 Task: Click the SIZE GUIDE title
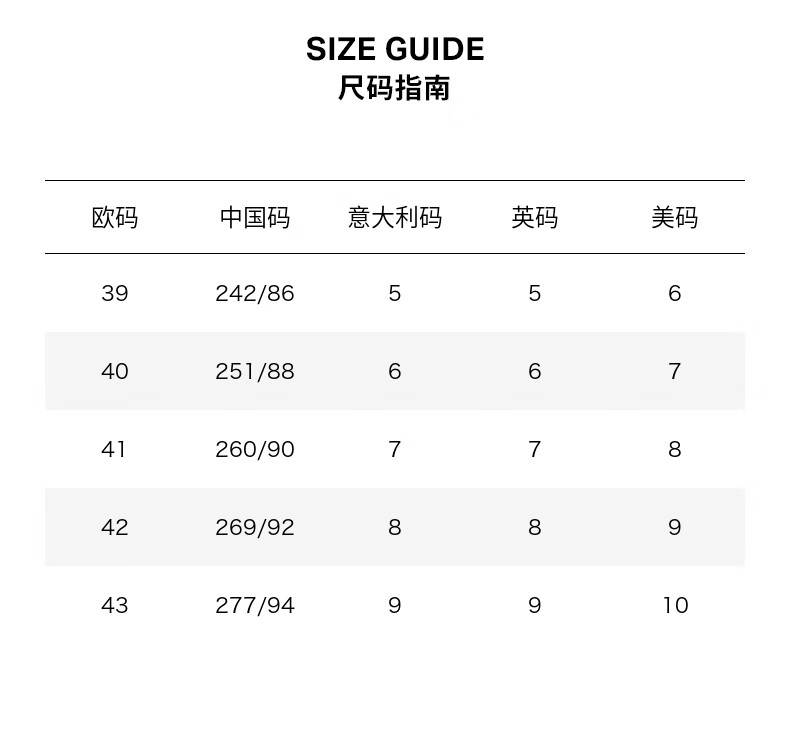pos(395,49)
